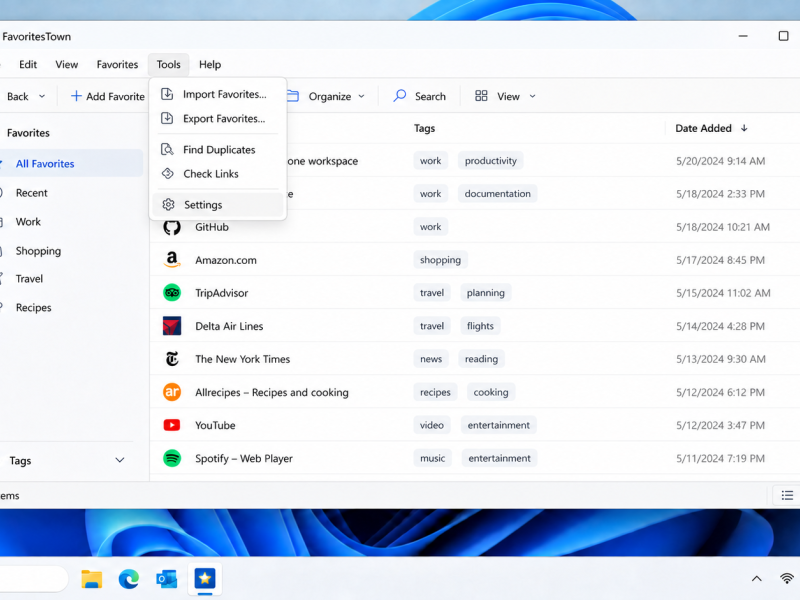Select 'Allrecipes – Recipes and cooking' title
The height and width of the screenshot is (600, 800).
[272, 392]
